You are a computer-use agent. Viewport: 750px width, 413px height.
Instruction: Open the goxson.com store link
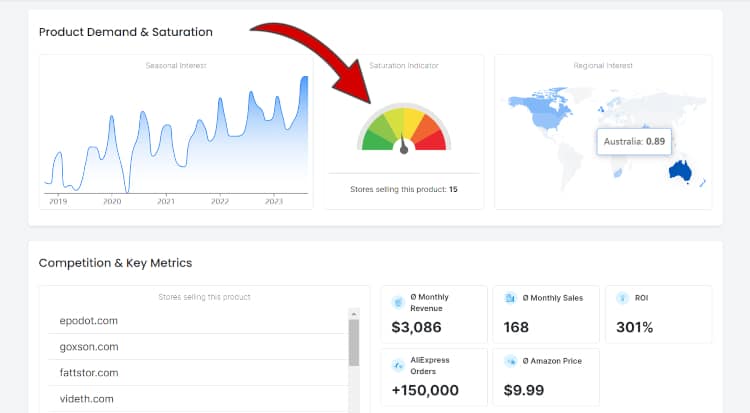click(89, 346)
